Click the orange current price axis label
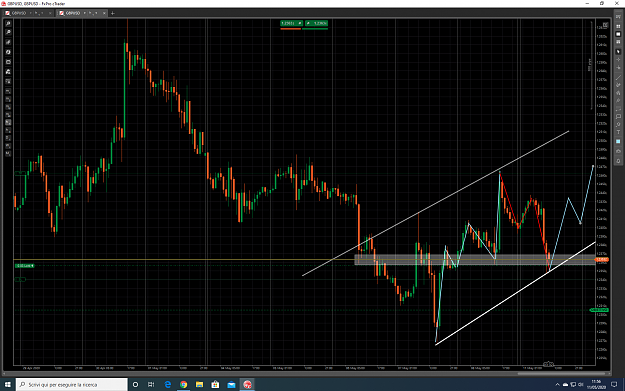The height and width of the screenshot is (391, 625). click(x=602, y=259)
